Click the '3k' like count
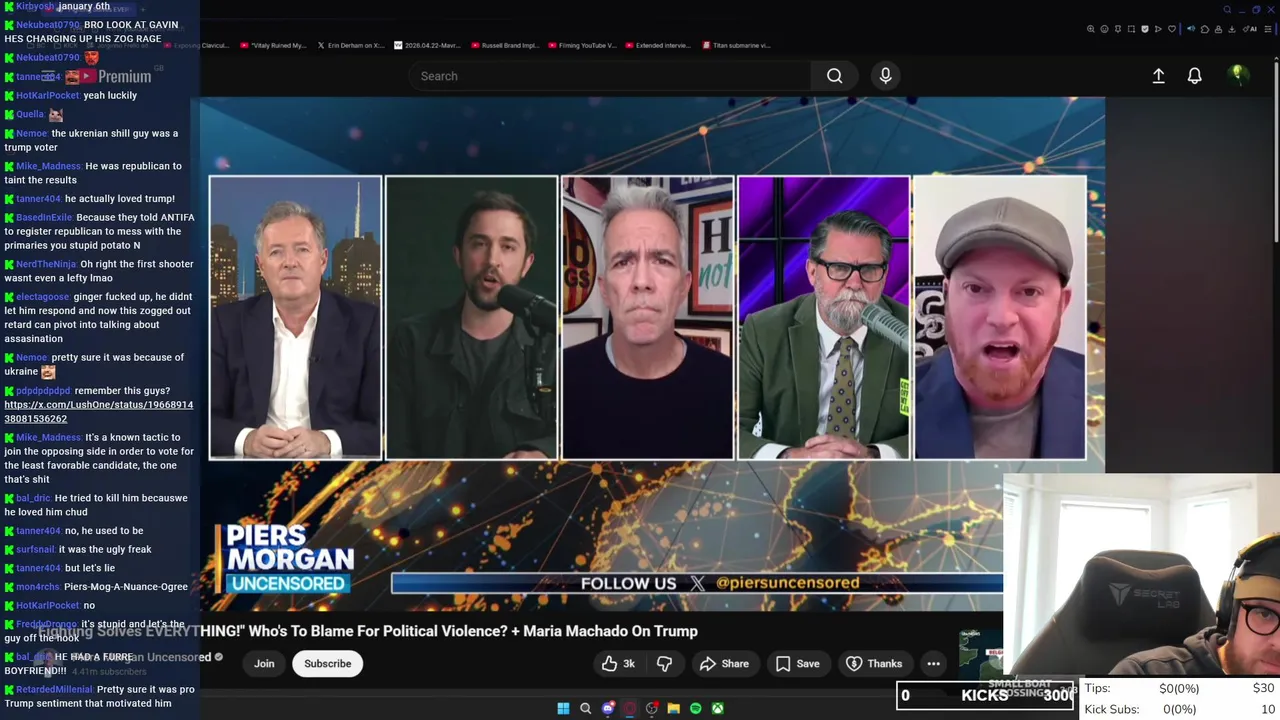This screenshot has width=1280, height=720. (629, 663)
